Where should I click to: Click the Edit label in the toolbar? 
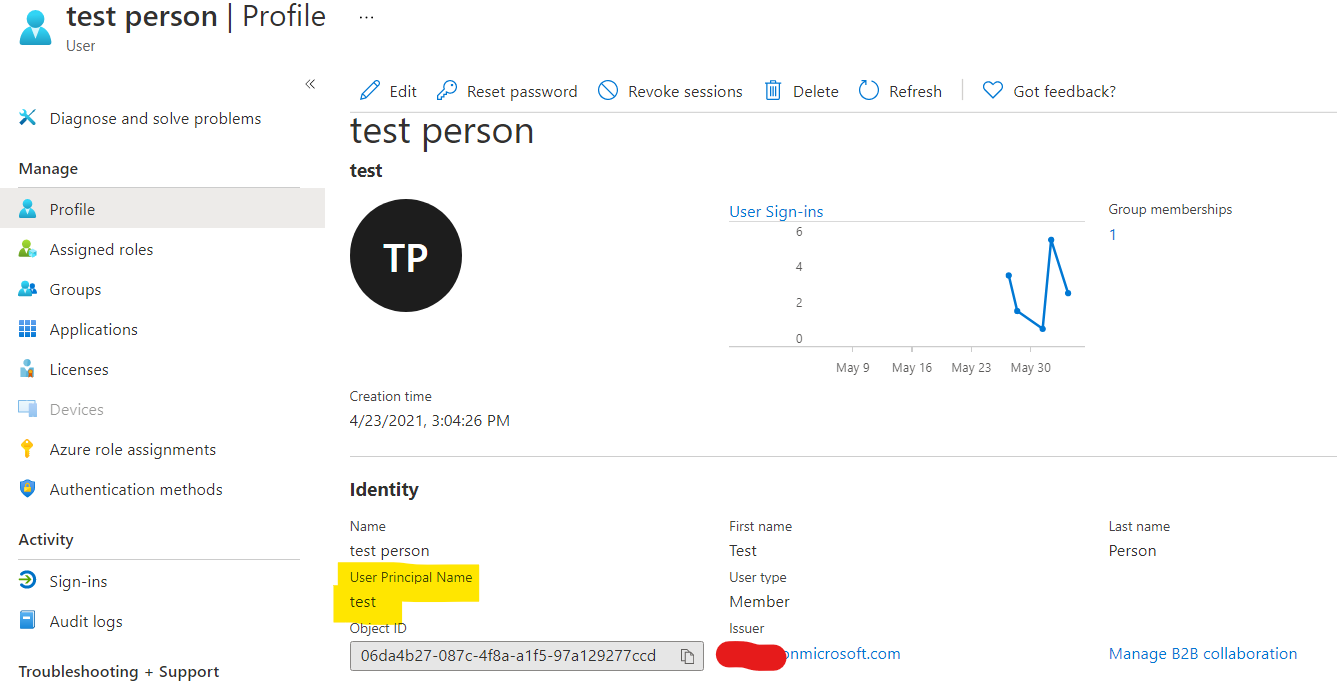(x=403, y=91)
